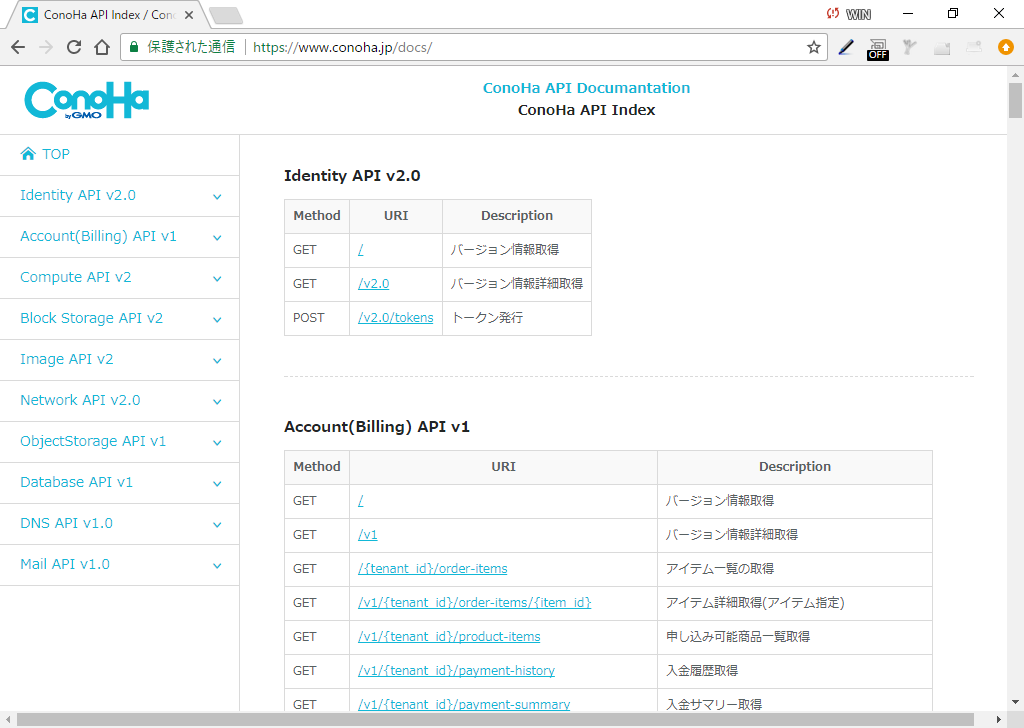Expand DNS API v1.0 sidebar section

tap(120, 524)
